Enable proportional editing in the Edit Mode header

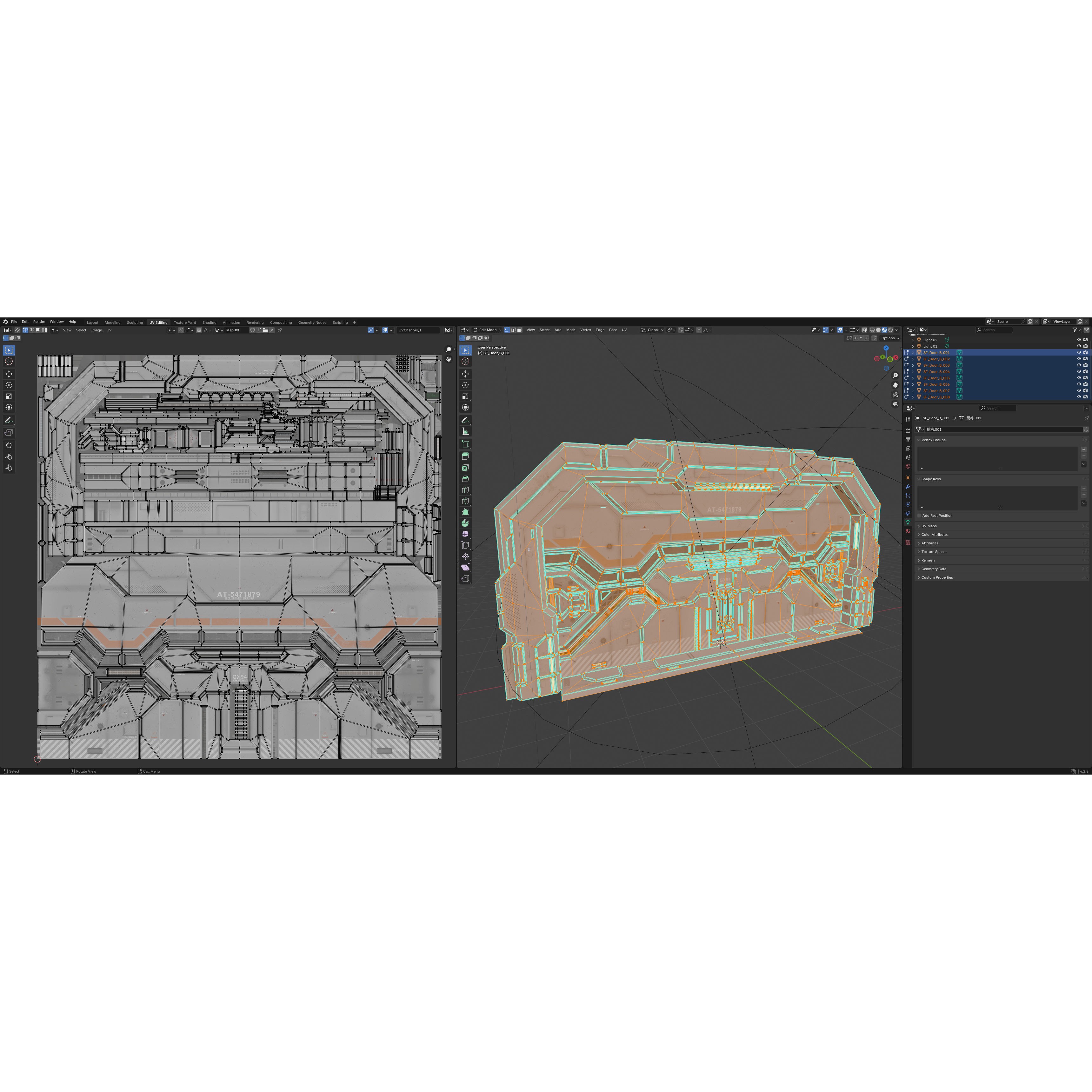point(699,330)
